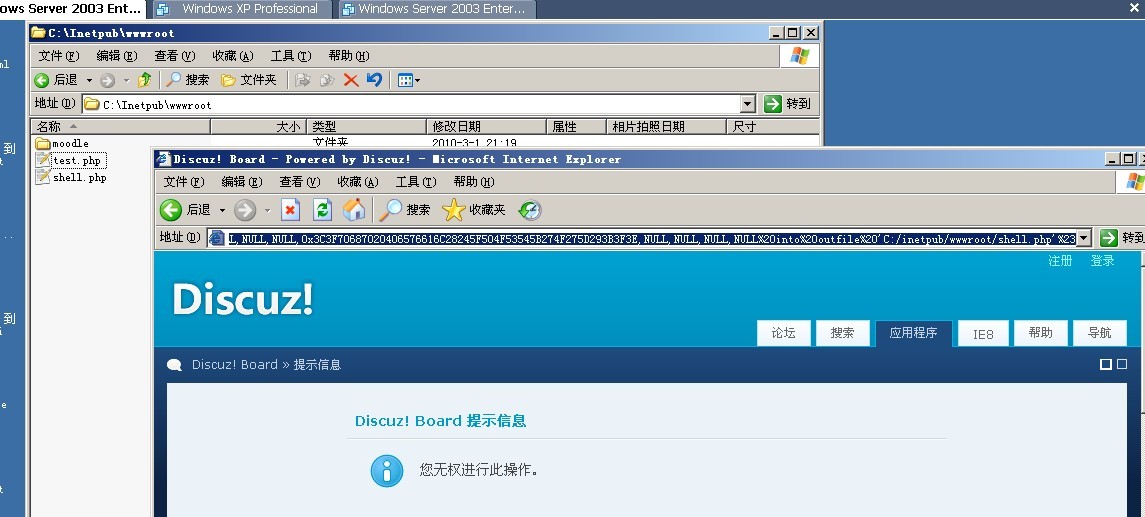Open 帮助(H) menu in Explorer window

click(348, 55)
